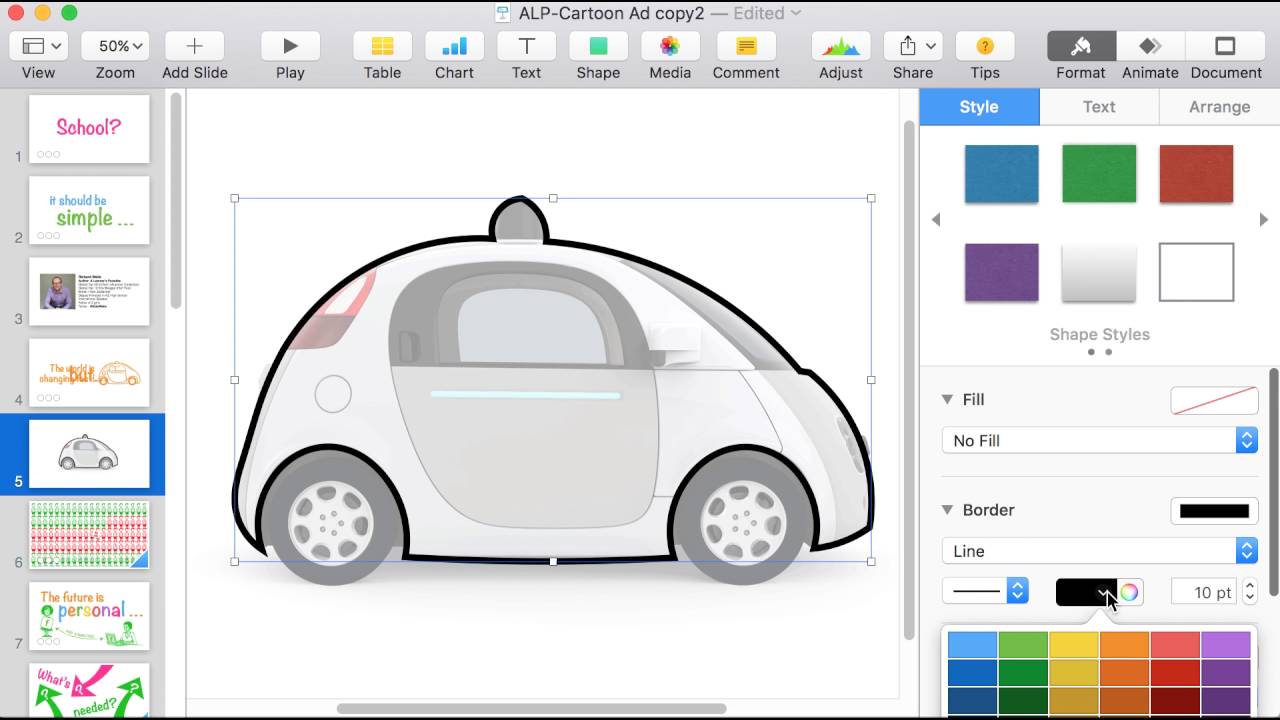Open the color wheel picker
Viewport: 1280px width, 720px height.
point(1129,592)
